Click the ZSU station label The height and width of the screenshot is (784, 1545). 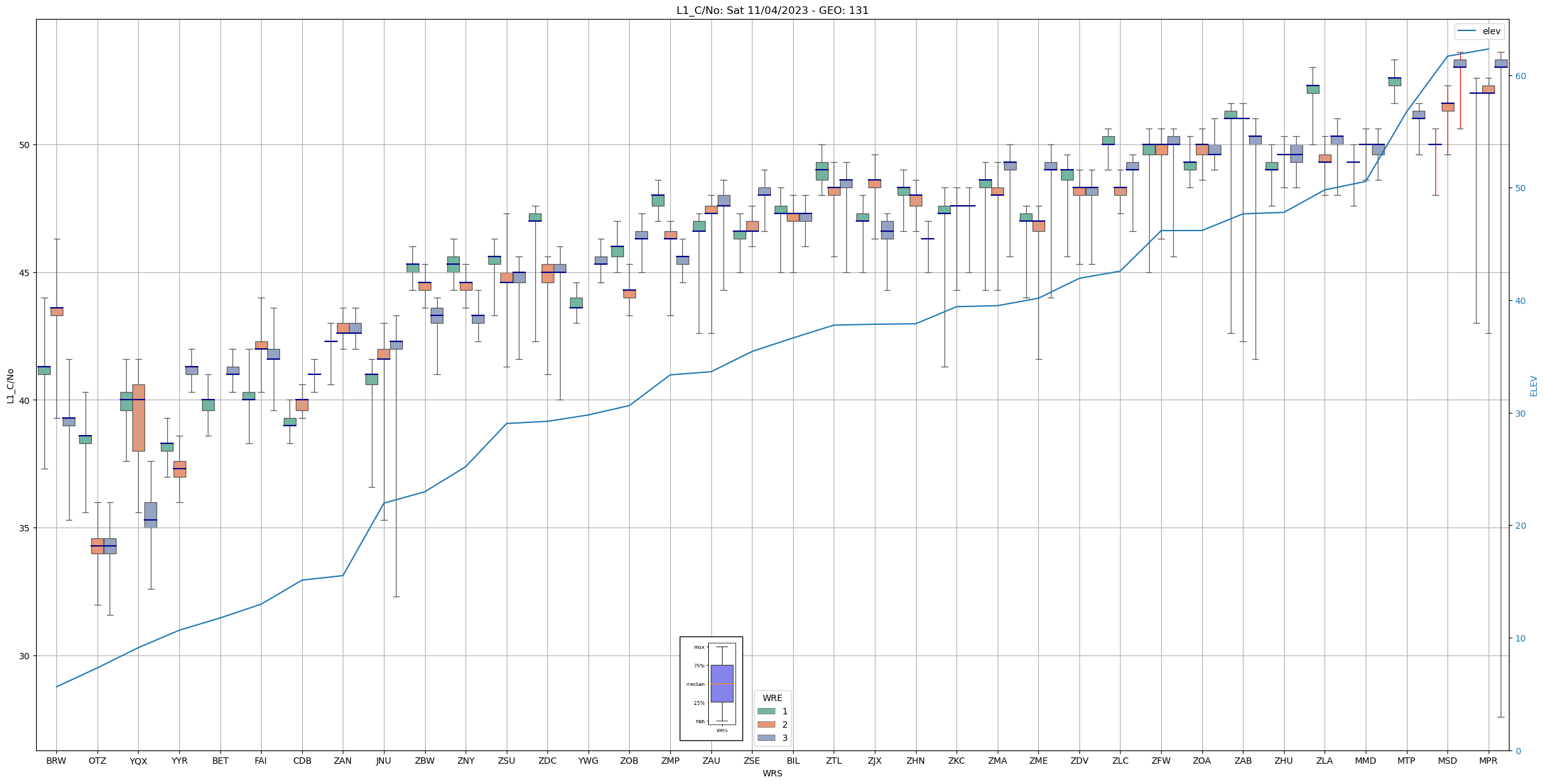(x=507, y=761)
